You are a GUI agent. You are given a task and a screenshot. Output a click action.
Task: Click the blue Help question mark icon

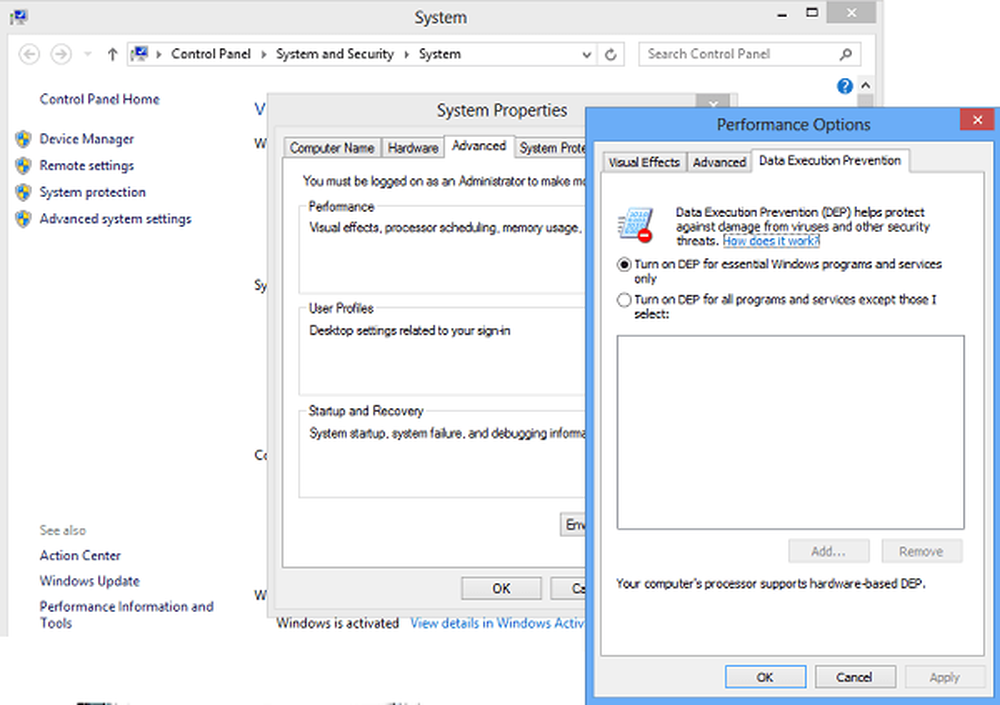tap(845, 87)
